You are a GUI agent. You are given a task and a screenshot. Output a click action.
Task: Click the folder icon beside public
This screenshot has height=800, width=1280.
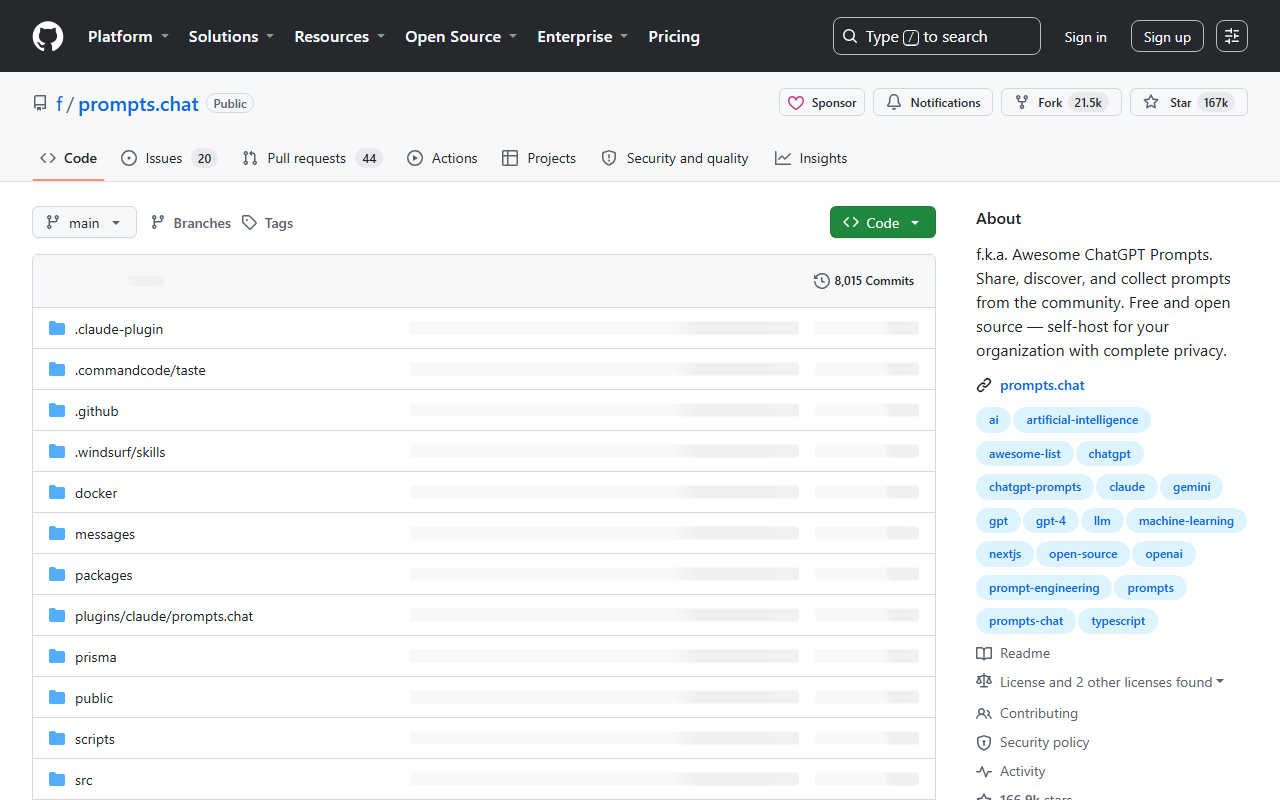(x=57, y=698)
